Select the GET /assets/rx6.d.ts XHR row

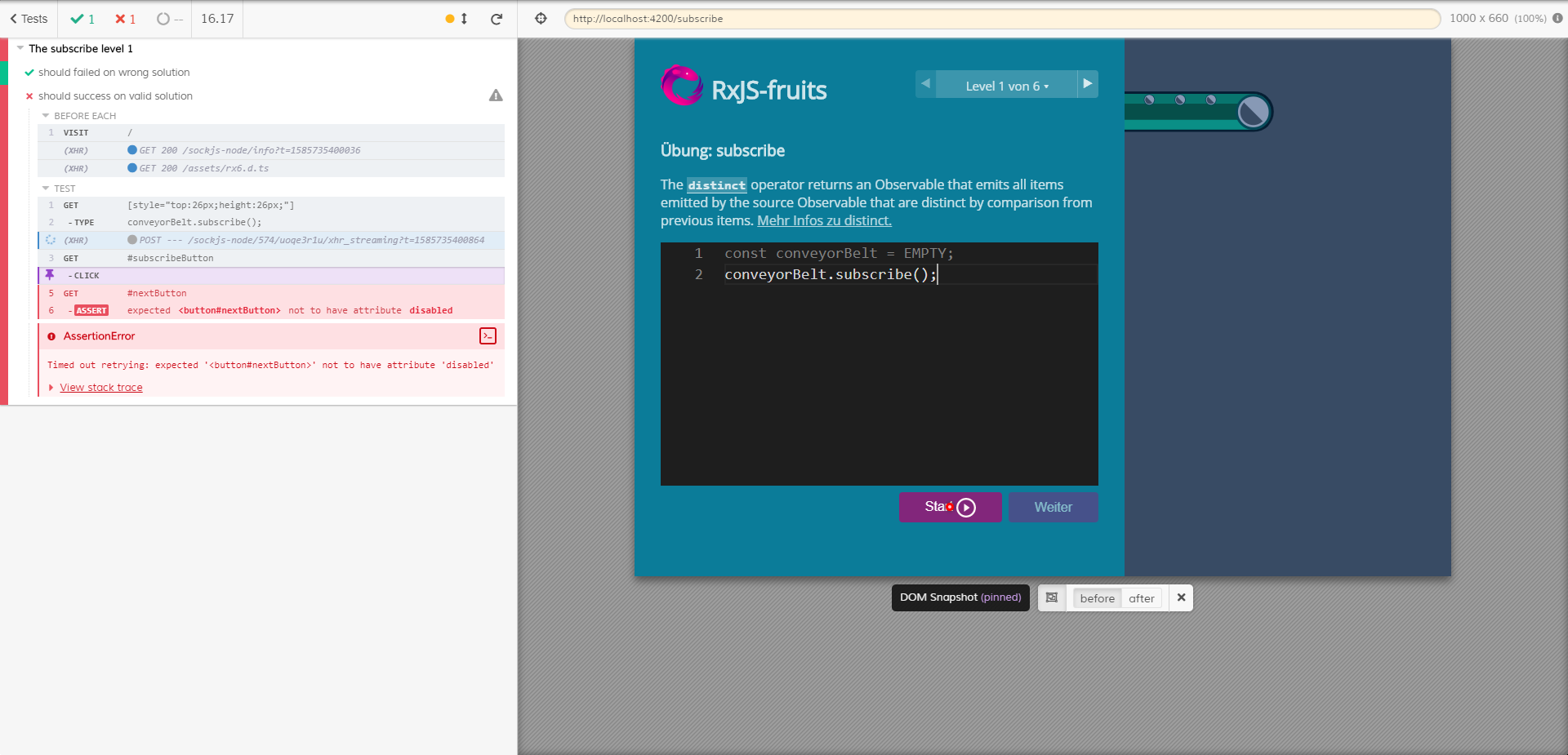click(x=271, y=168)
